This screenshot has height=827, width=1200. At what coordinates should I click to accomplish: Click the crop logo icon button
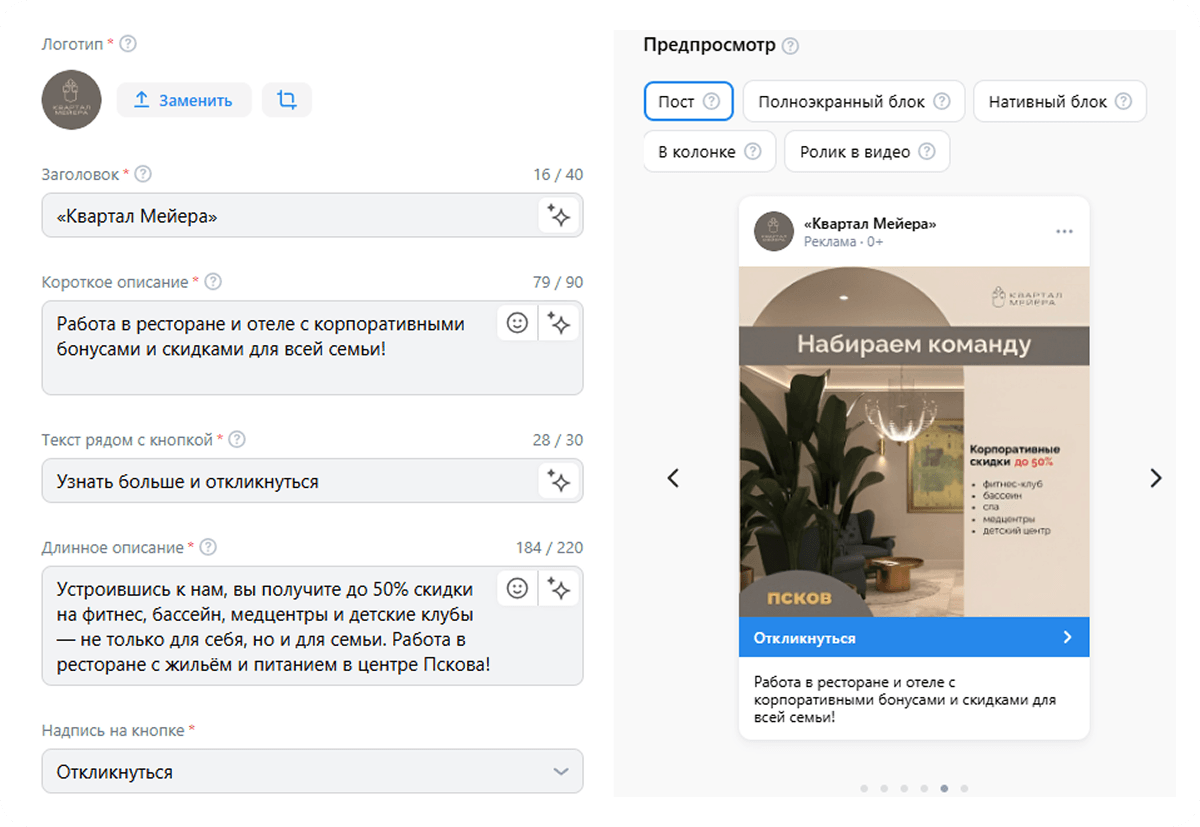287,100
